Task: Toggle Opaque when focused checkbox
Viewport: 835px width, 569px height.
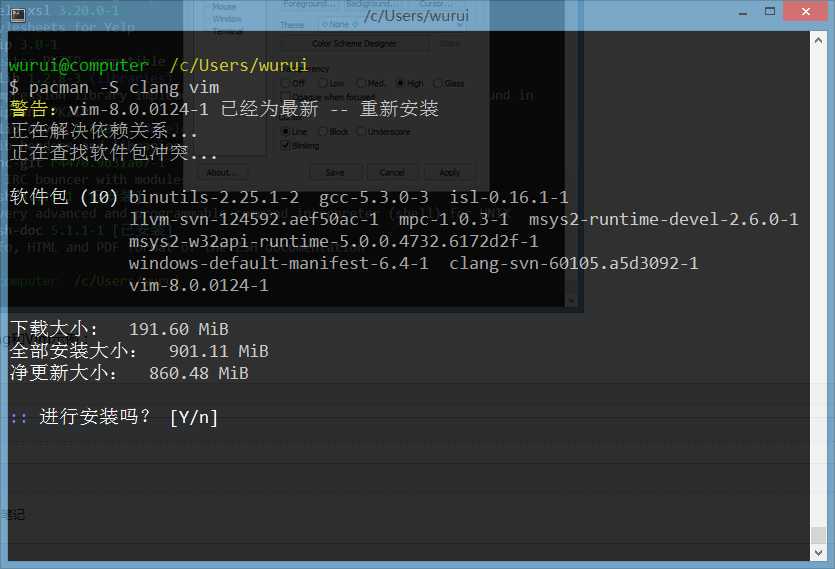Action: coord(328,97)
